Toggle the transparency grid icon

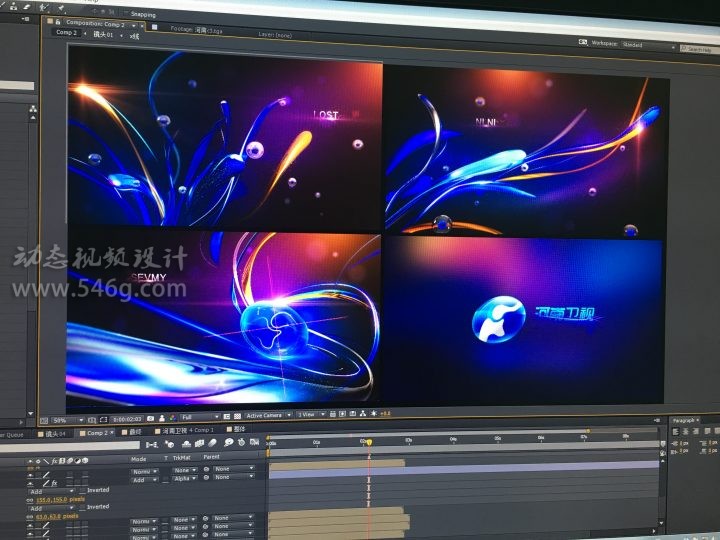[x=238, y=416]
